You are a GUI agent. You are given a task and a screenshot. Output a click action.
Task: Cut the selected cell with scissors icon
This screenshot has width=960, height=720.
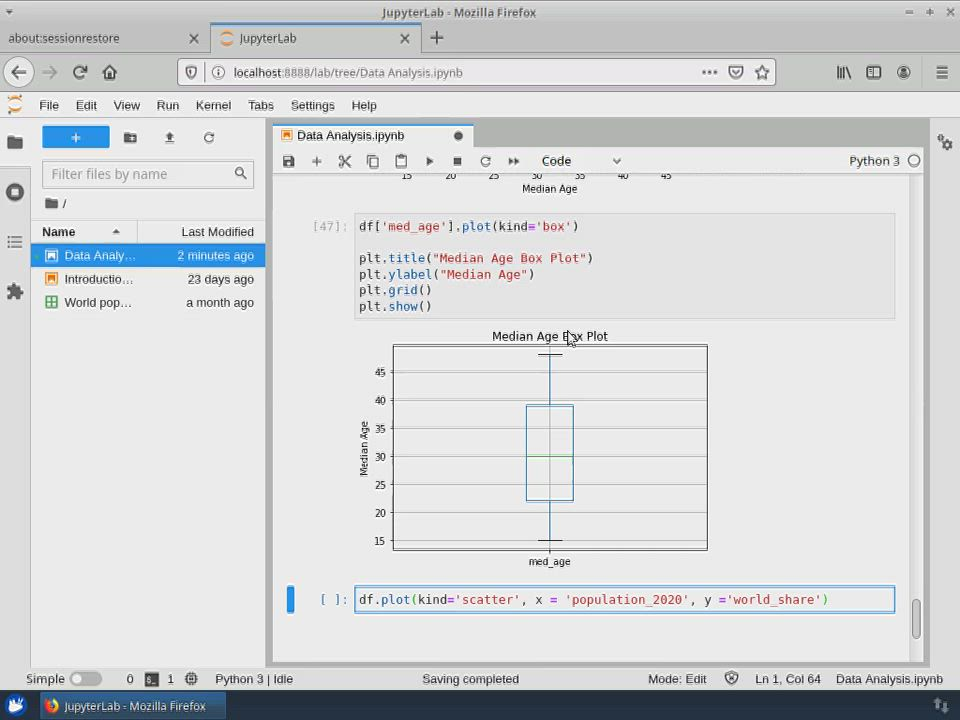click(345, 161)
